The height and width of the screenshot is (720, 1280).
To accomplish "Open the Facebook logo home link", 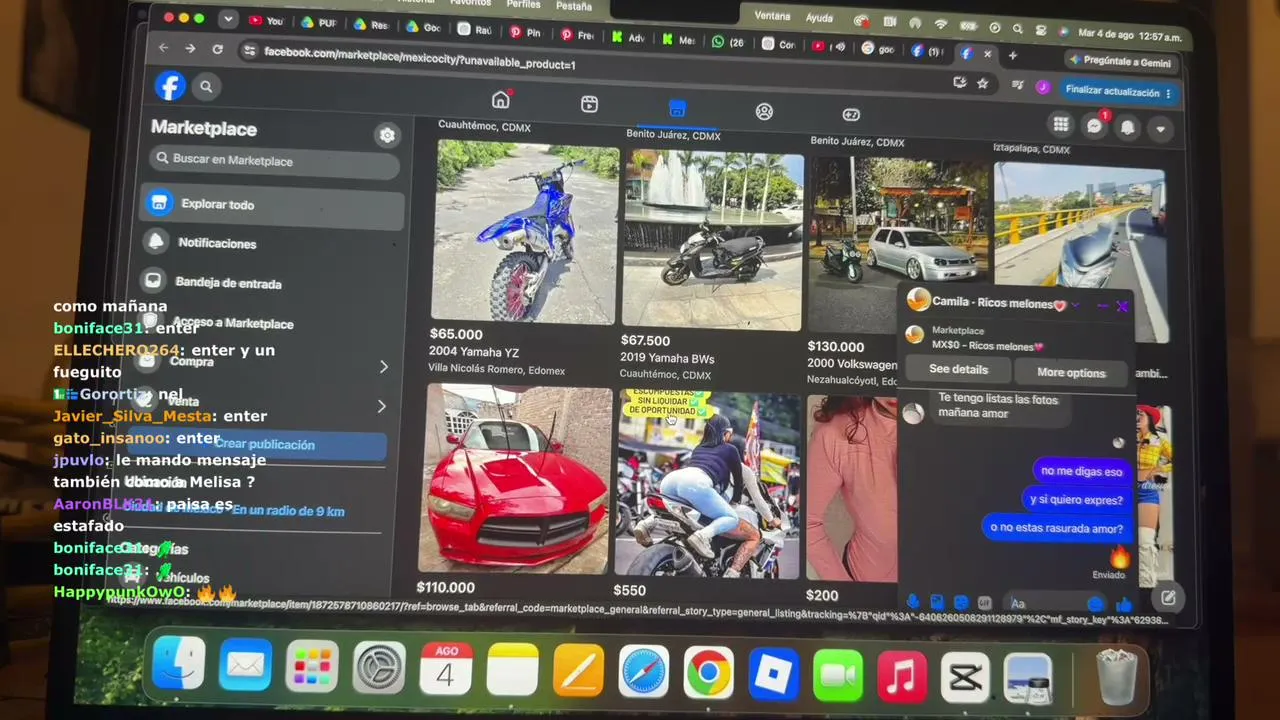I will 170,86.
